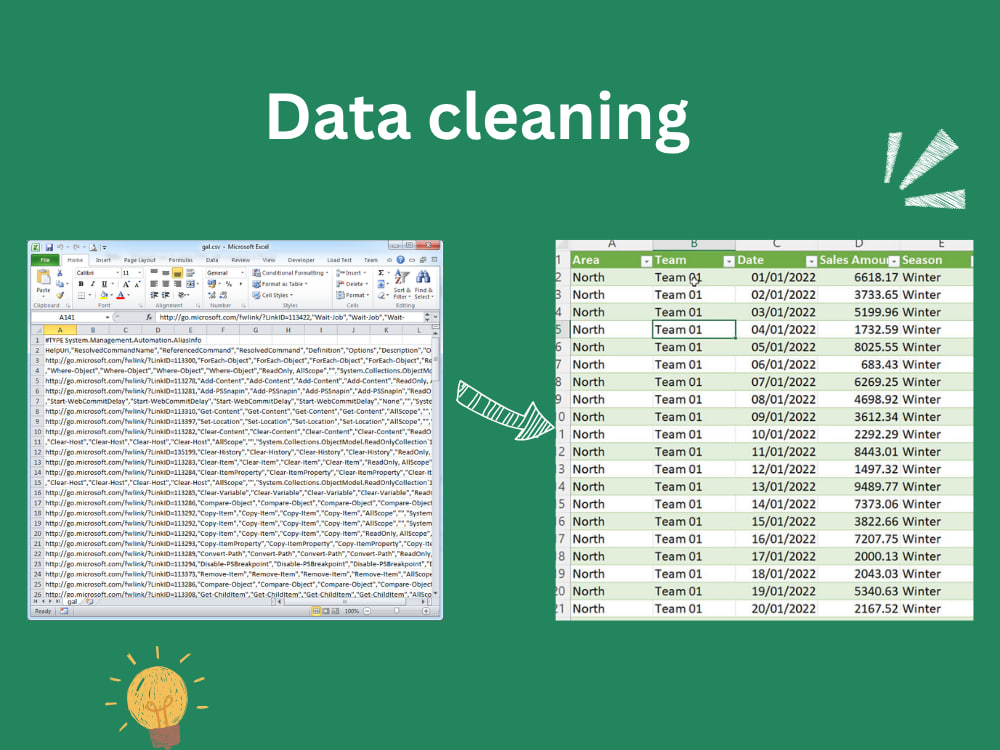Viewport: 1000px width, 750px height.
Task: Toggle Italic formatting in Font group
Action: 92,284
